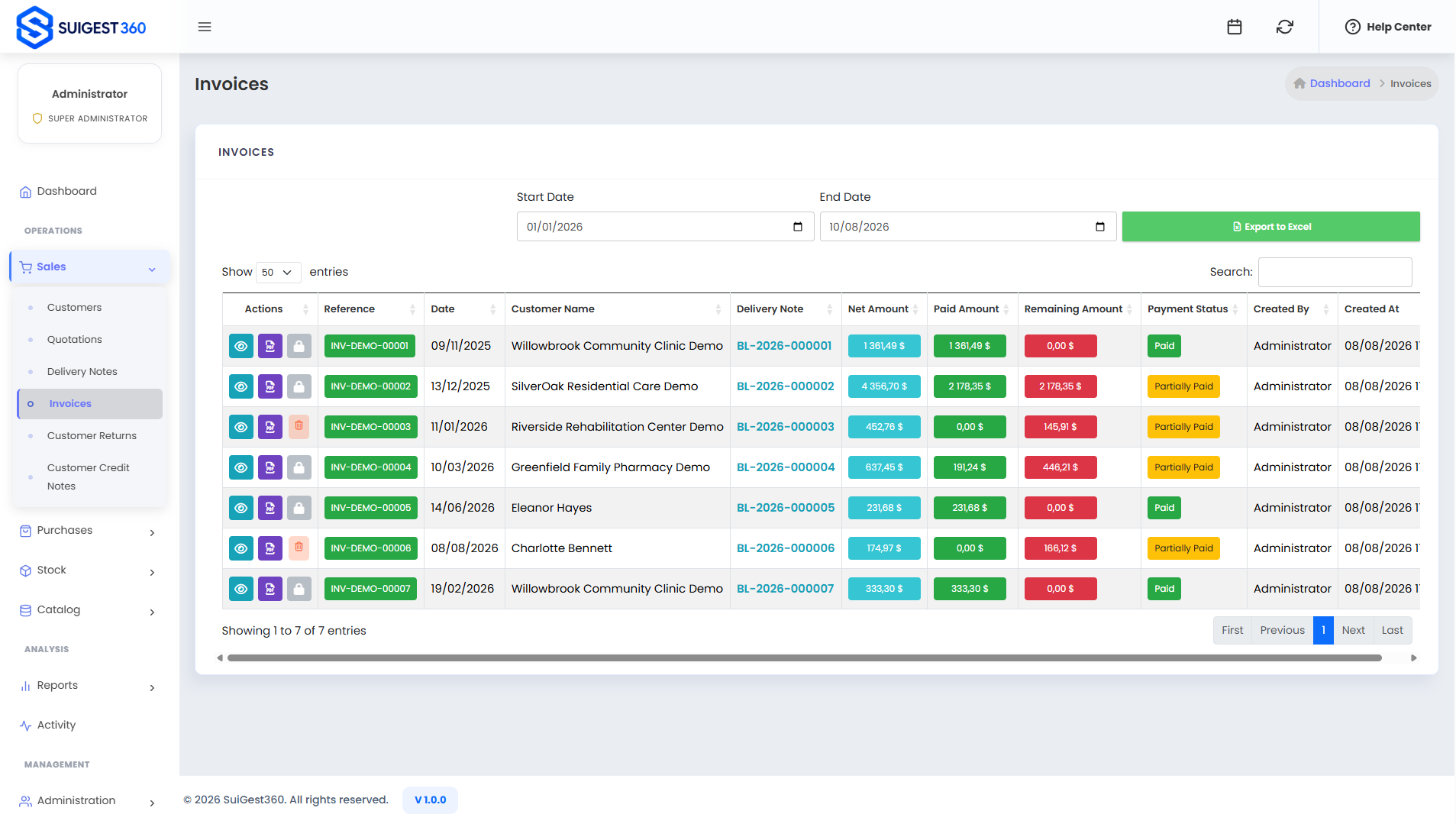
Task: Expand the Stock menu
Action: (89, 570)
